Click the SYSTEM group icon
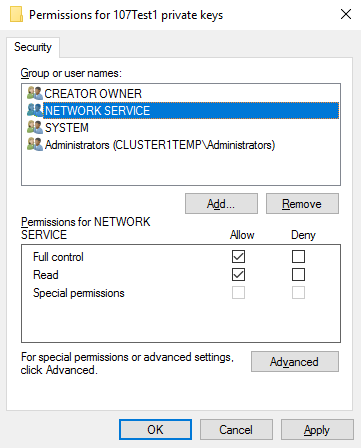Viewport: 361px width, 448px height. point(35,127)
